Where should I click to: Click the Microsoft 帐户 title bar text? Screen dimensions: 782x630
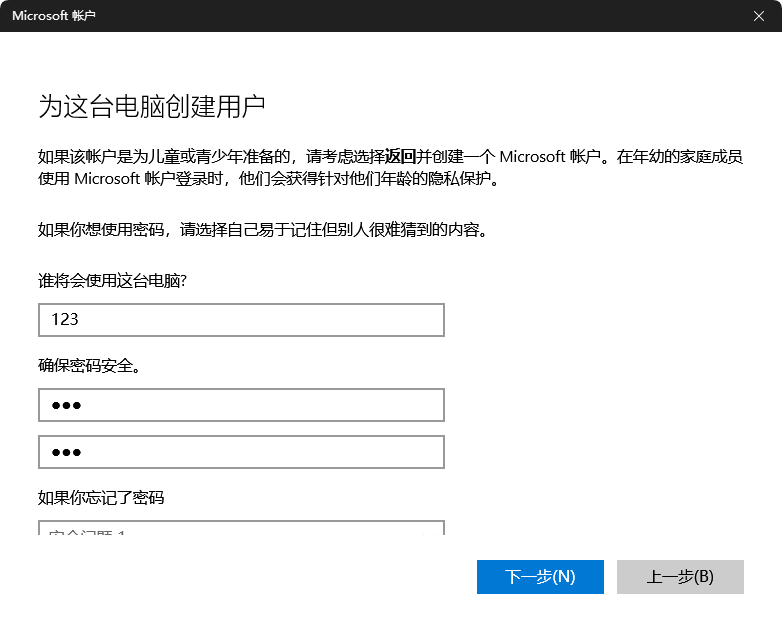pos(54,16)
